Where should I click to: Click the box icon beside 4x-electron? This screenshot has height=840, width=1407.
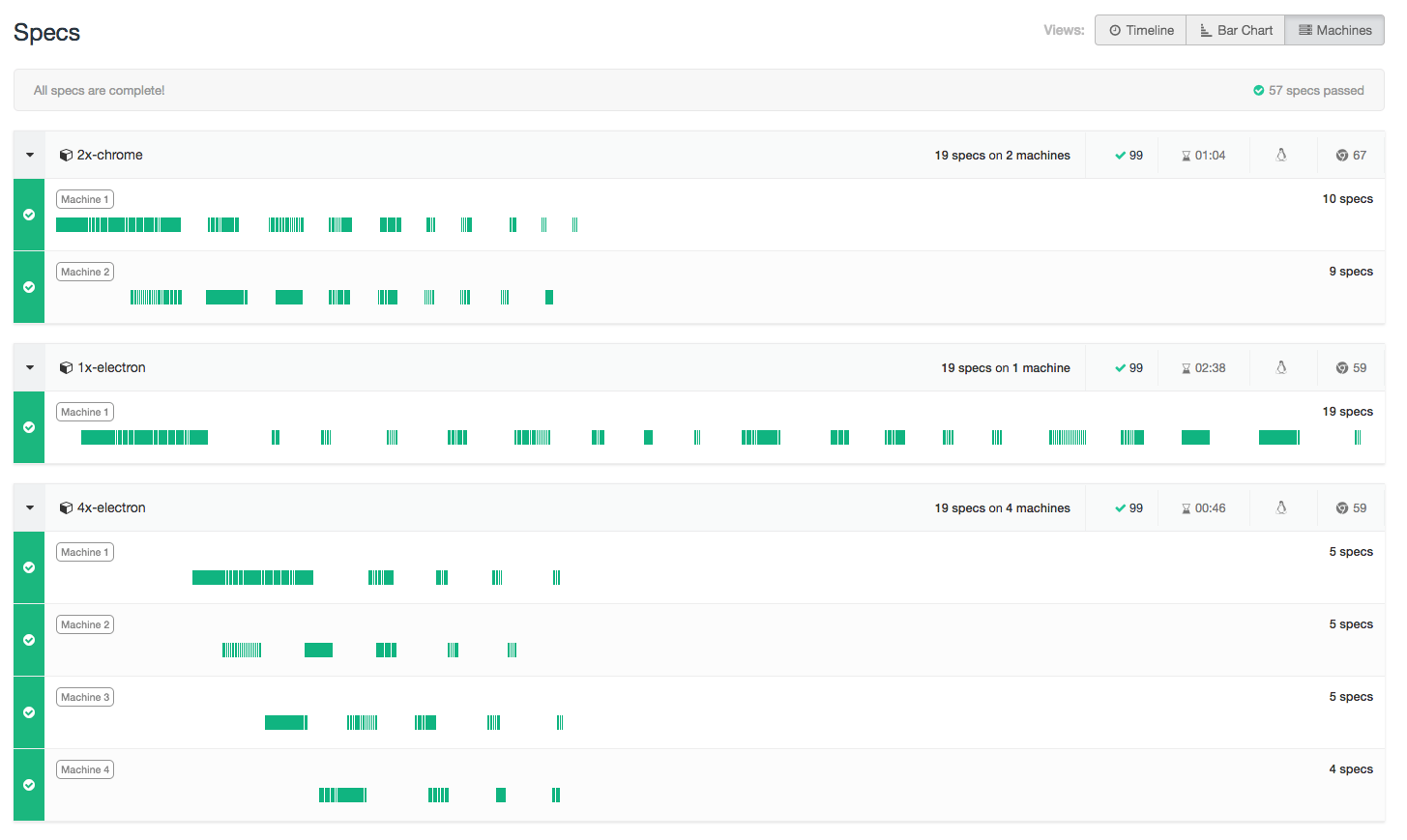tap(66, 508)
